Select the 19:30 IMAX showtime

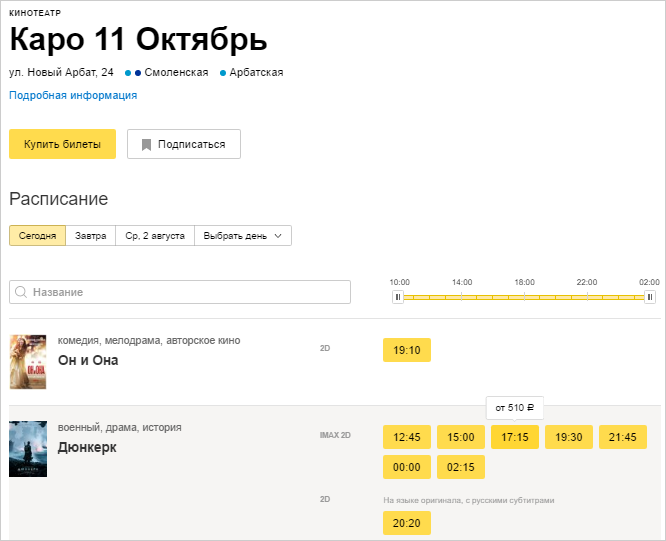[x=569, y=437]
